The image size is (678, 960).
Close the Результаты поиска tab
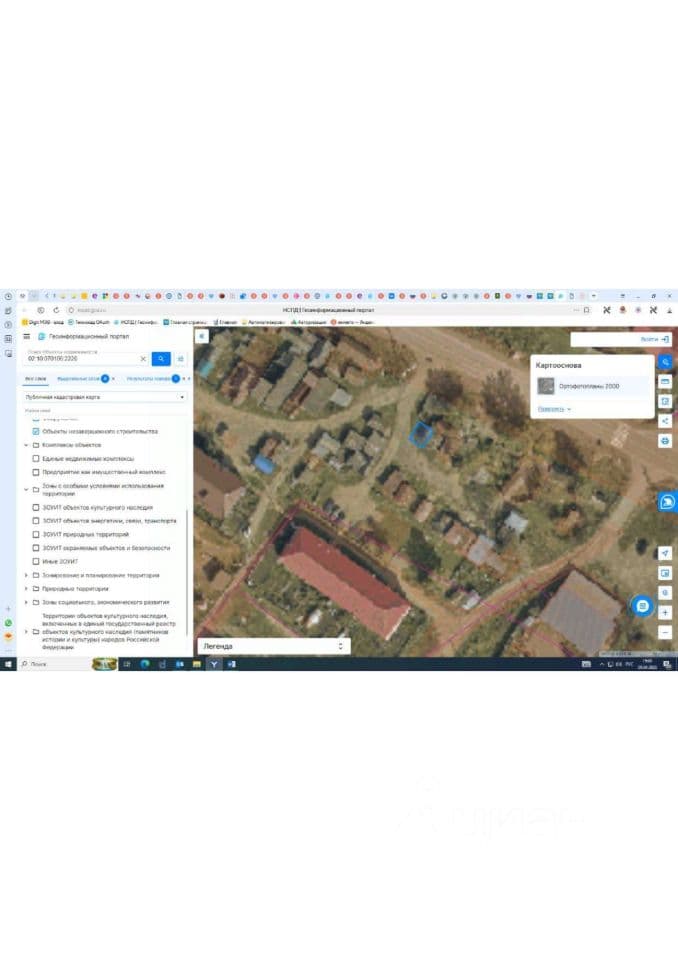point(184,379)
